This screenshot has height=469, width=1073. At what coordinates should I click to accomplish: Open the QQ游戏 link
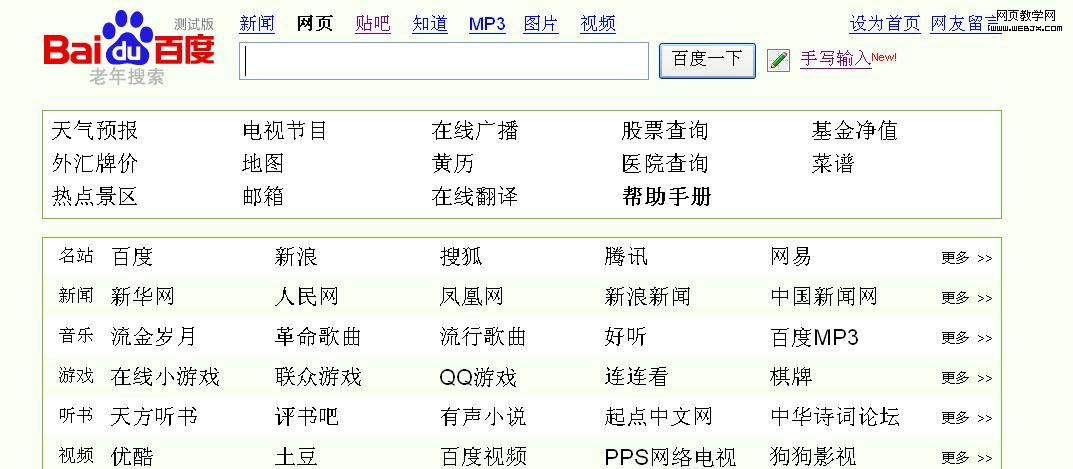click(x=478, y=377)
